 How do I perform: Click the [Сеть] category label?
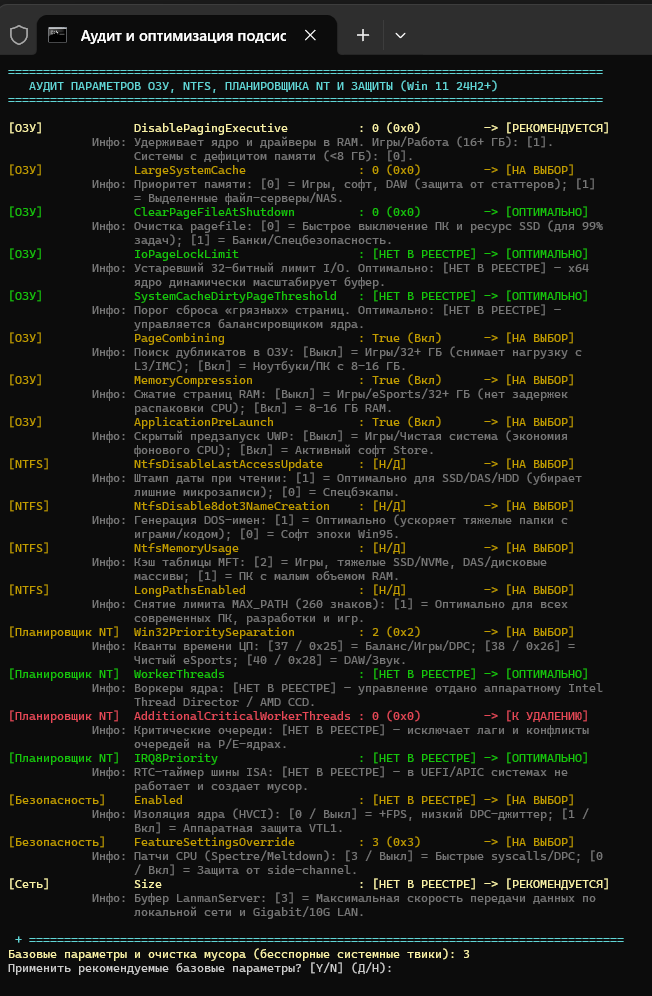(x=29, y=884)
